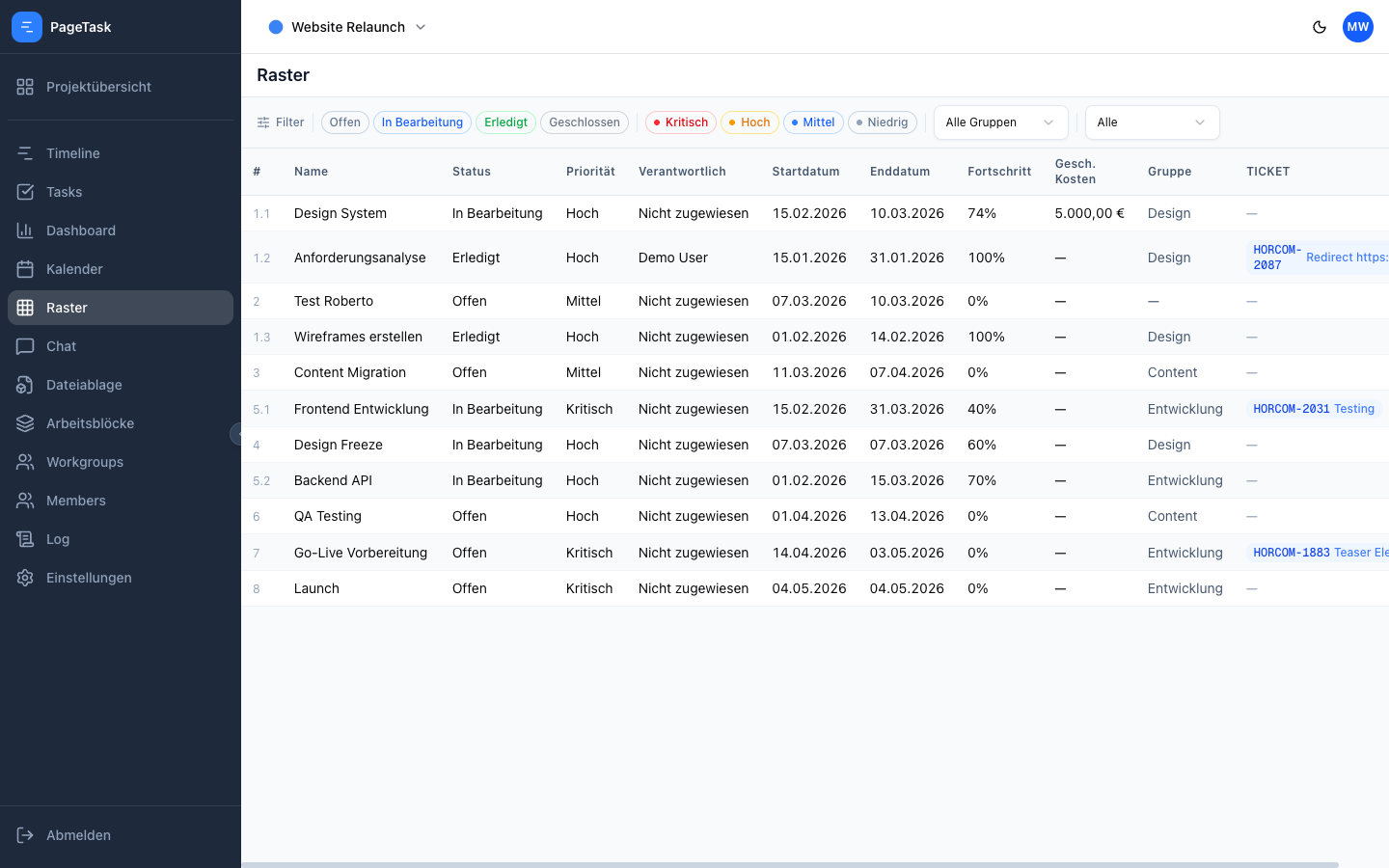
Task: Toggle the Kritisch priority filter
Action: pos(680,122)
